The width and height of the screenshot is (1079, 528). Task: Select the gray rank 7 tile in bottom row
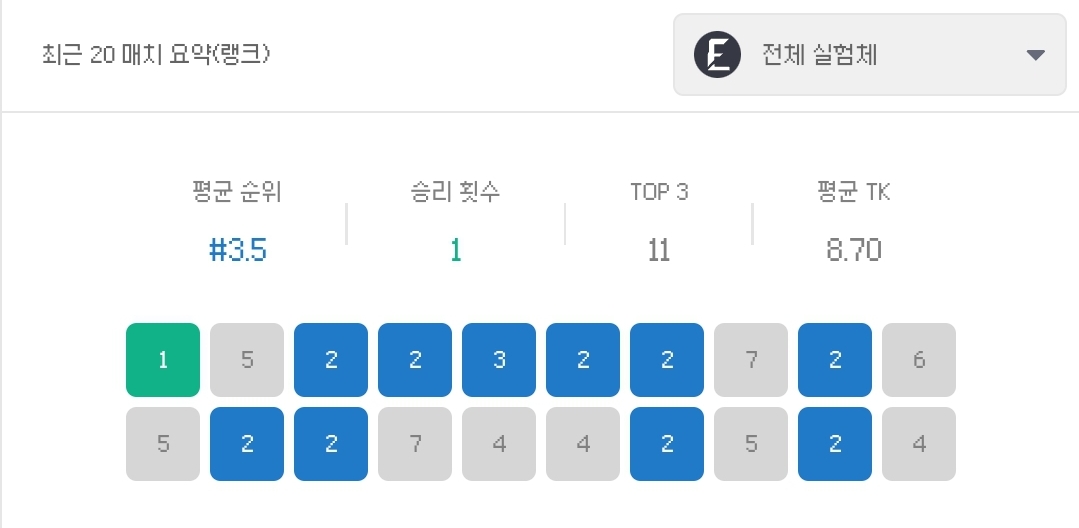(x=415, y=444)
